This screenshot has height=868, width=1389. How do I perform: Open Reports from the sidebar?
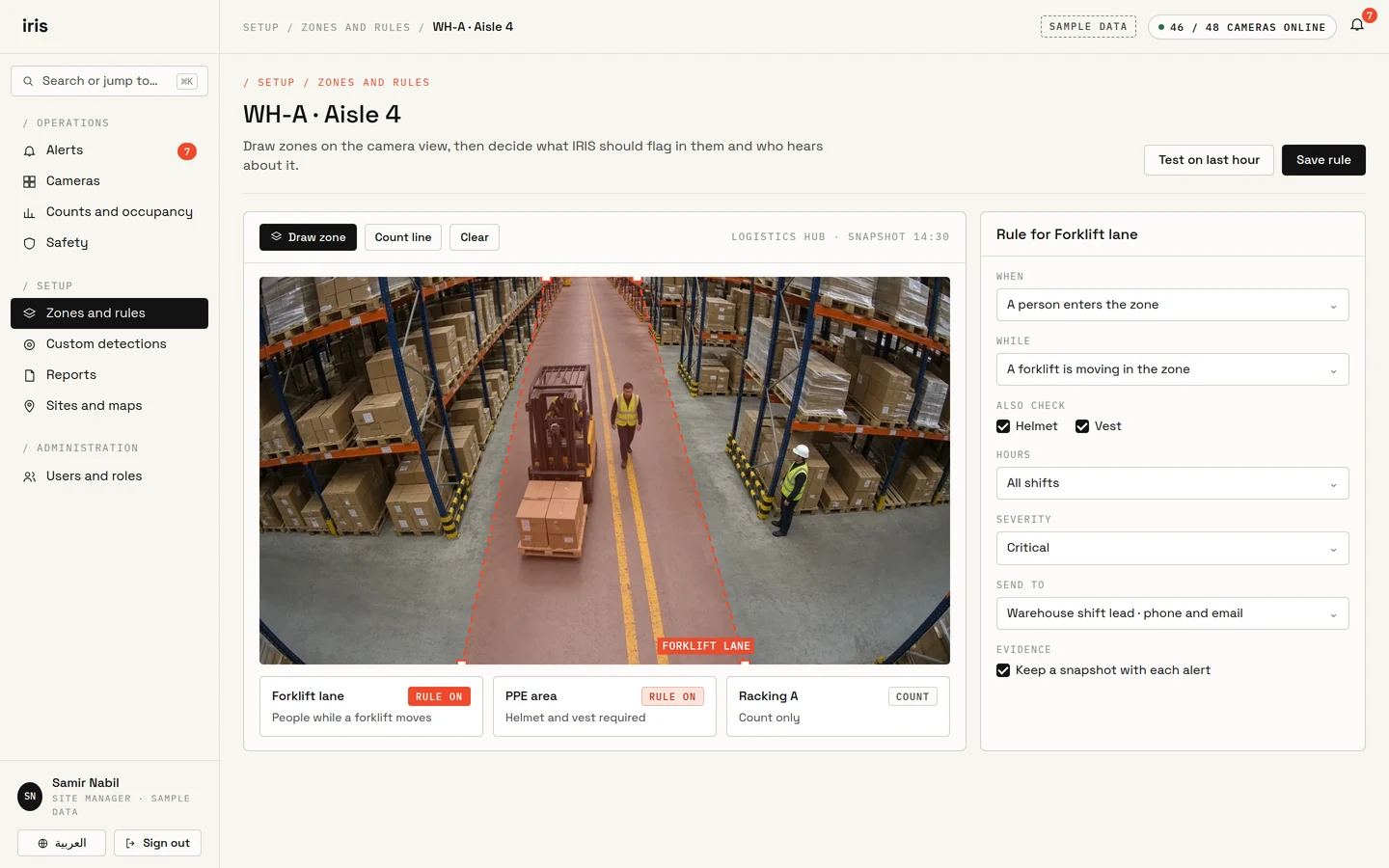[x=109, y=375]
